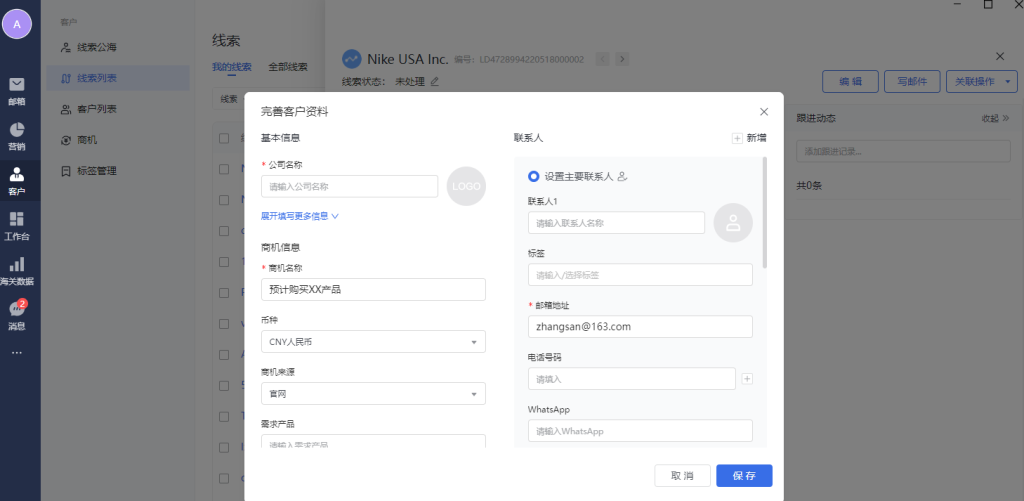Click the company LOGO upload placeholder
This screenshot has height=501, width=1024.
click(466, 186)
